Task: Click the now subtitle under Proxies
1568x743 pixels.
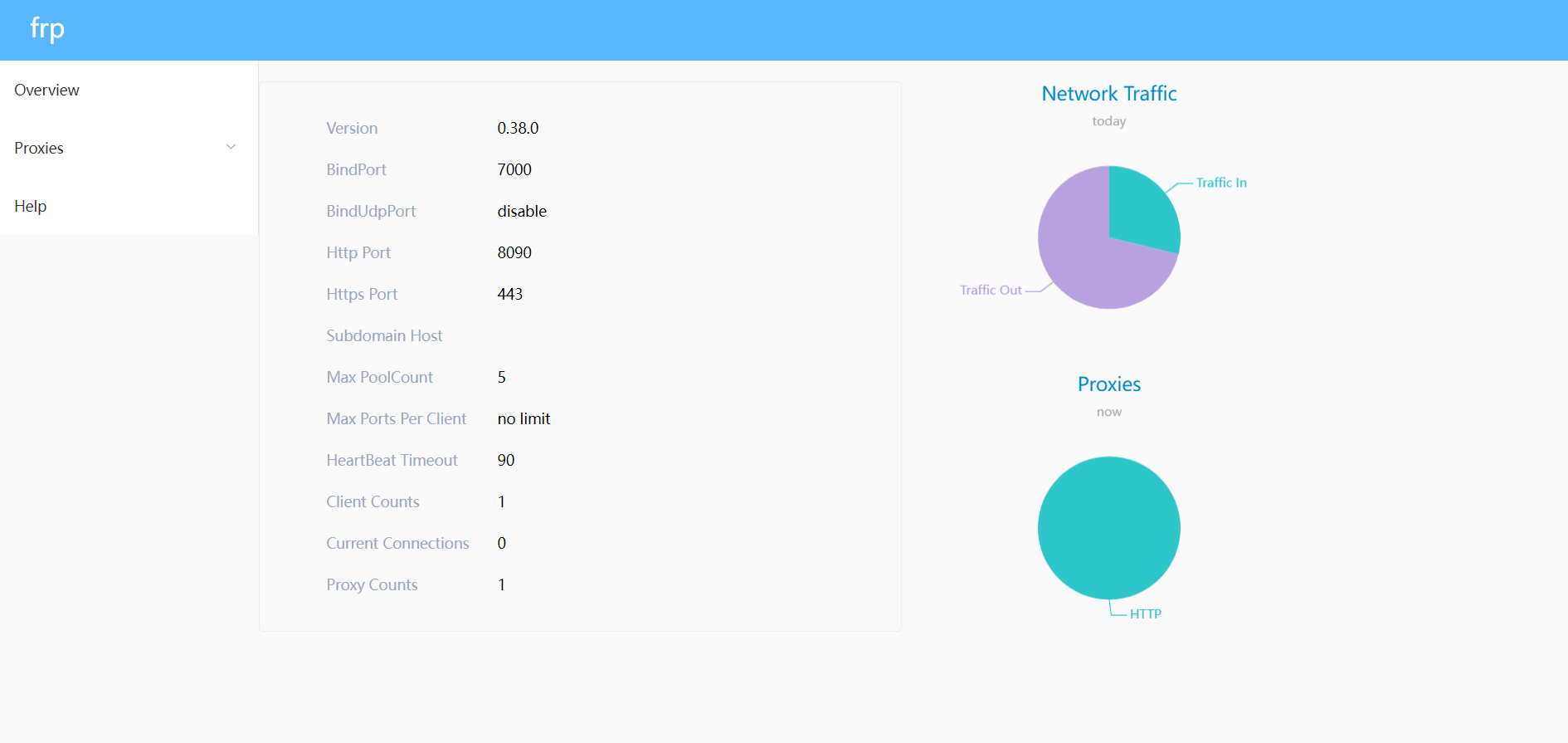Action: 1109,412
